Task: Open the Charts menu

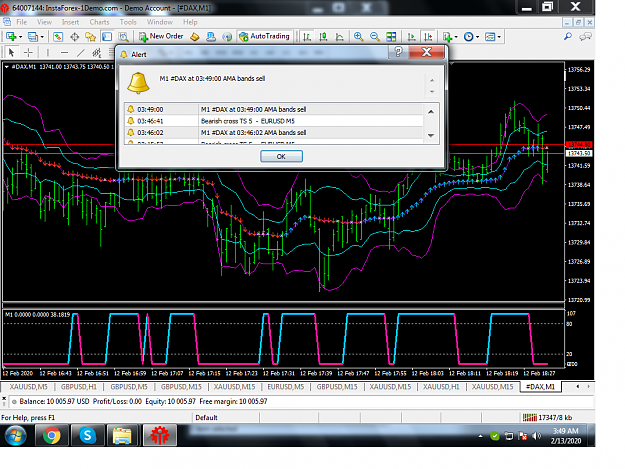Action: pos(99,22)
